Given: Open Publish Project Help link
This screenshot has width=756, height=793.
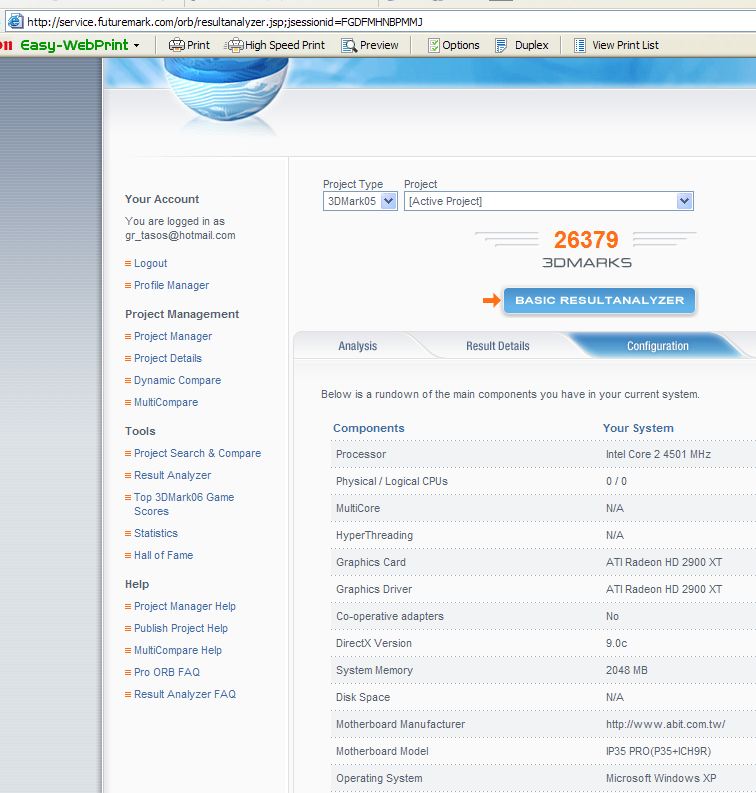Looking at the screenshot, I should pyautogui.click(x=181, y=628).
